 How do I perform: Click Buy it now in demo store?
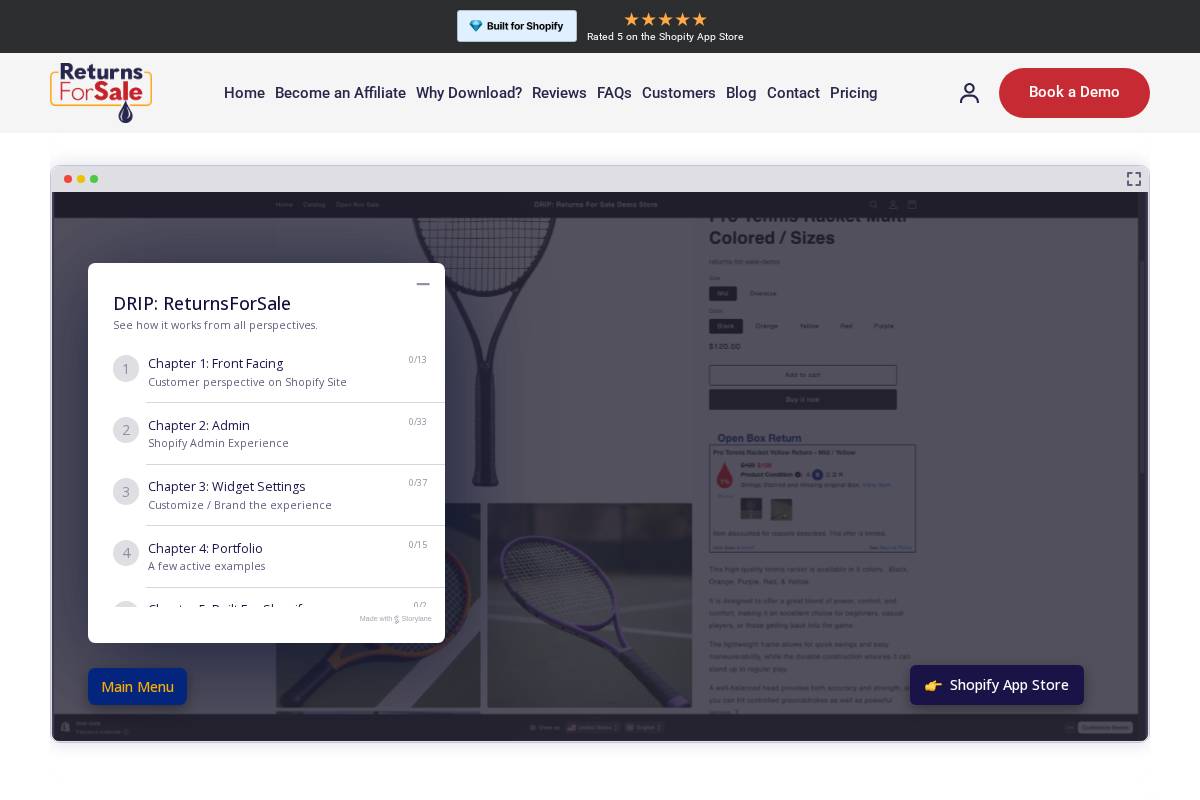click(803, 399)
